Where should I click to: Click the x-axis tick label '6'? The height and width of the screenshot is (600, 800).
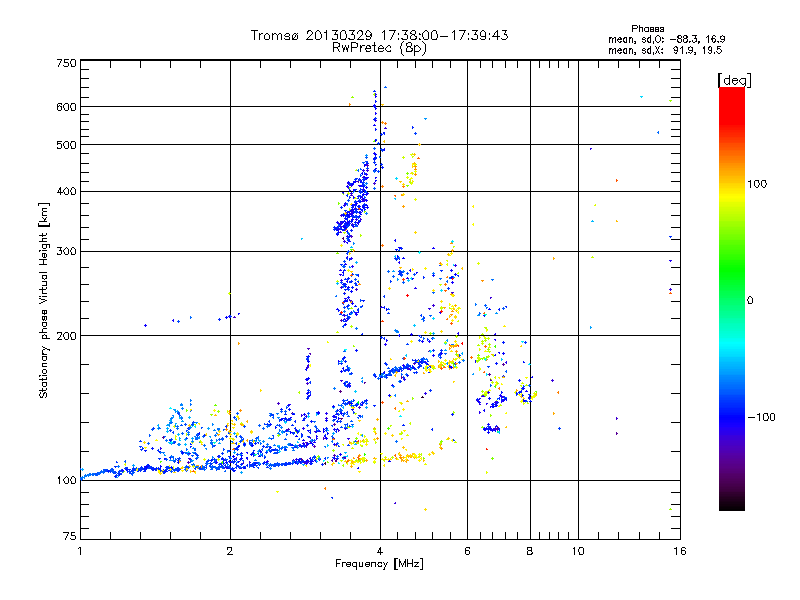click(x=467, y=551)
